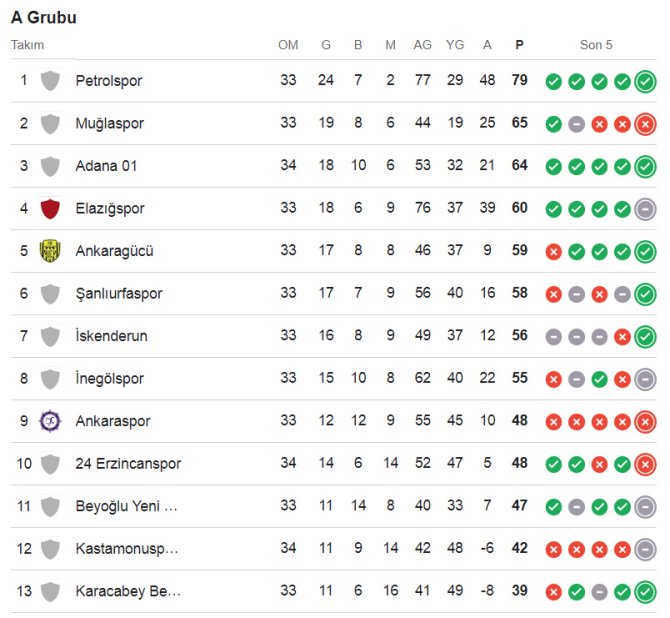
Task: Click Petrolspor's gray shield icon
Action: (x=50, y=80)
